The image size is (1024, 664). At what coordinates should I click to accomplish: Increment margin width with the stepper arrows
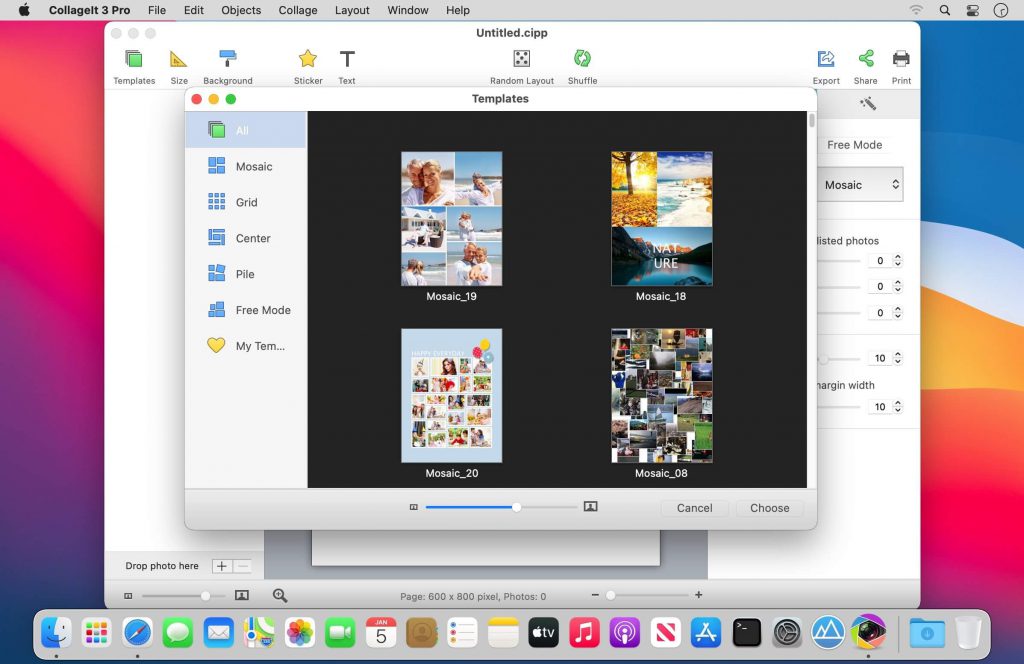click(897, 406)
